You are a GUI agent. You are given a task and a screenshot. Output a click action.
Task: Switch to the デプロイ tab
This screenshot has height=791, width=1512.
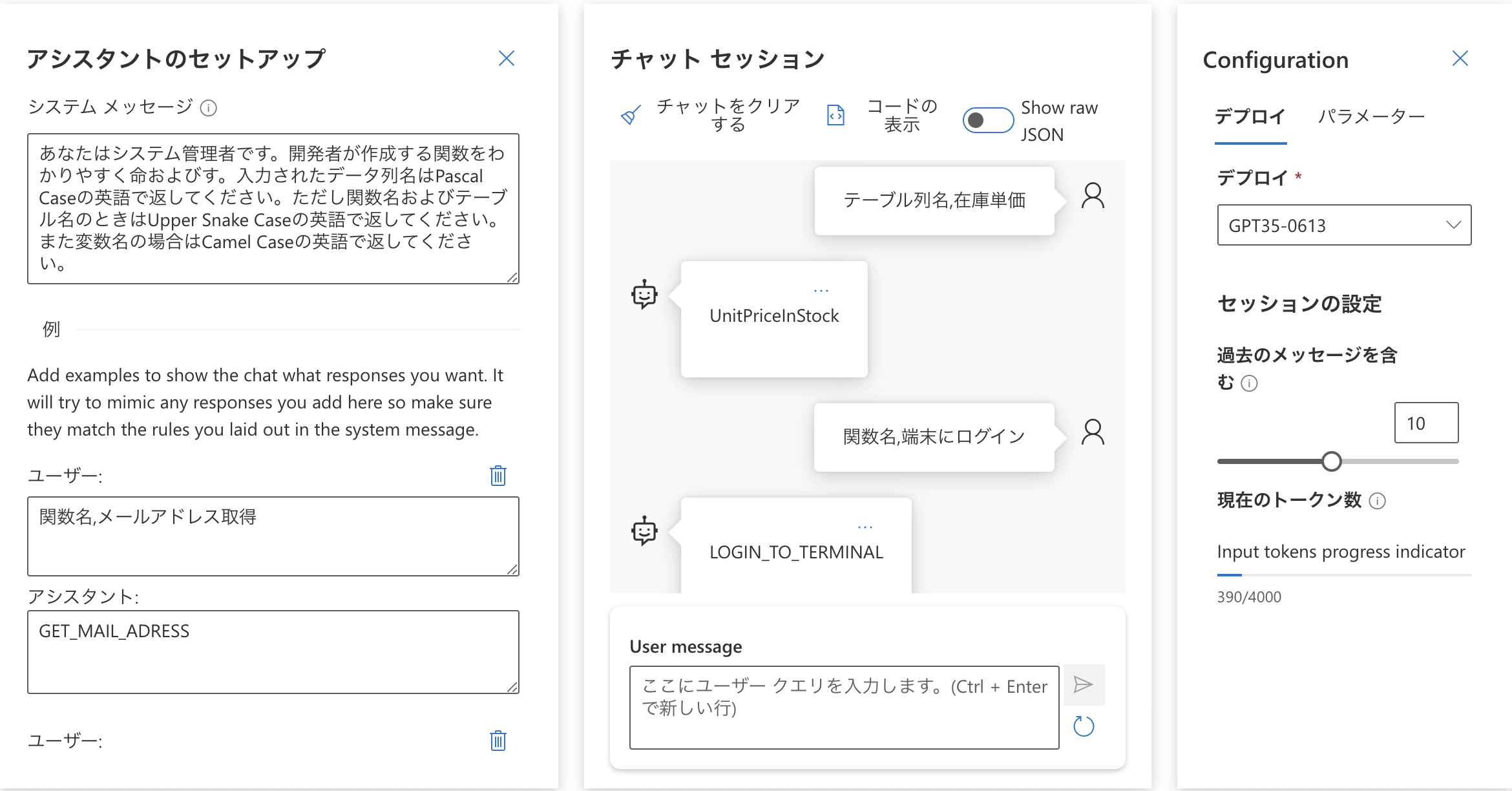(x=1250, y=117)
